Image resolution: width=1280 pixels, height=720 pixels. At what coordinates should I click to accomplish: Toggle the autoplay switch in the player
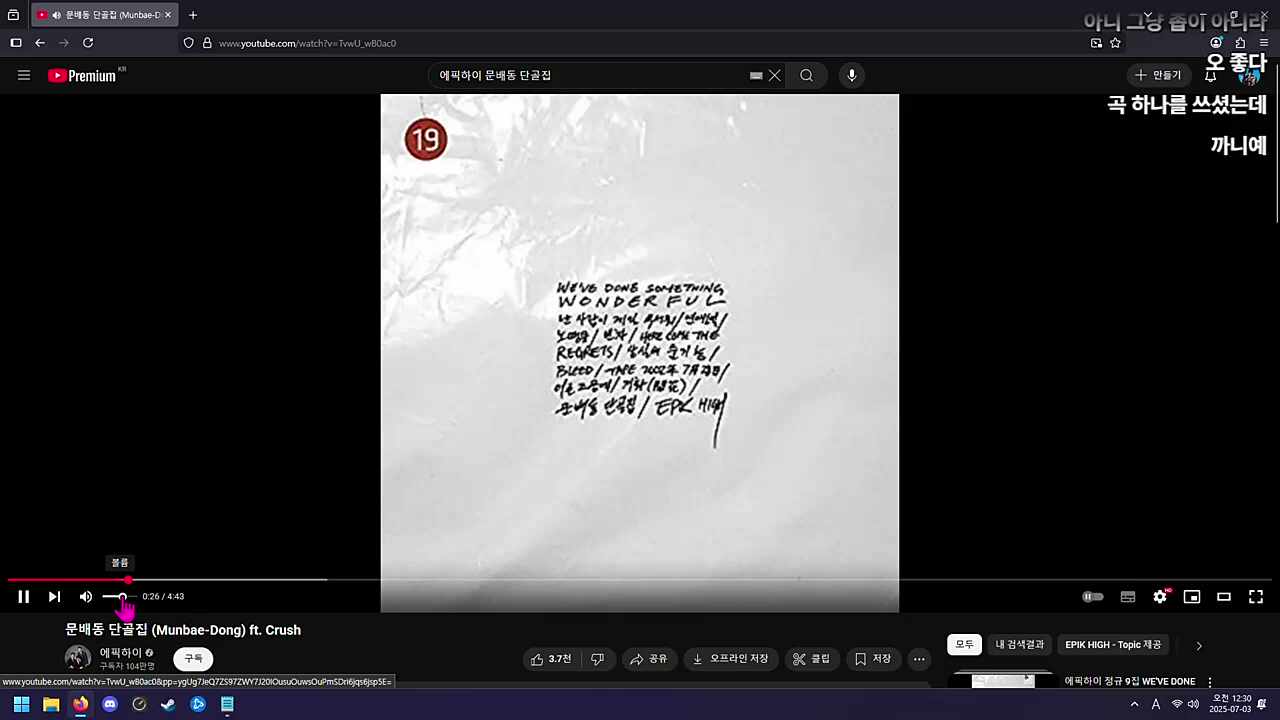pyautogui.click(x=1093, y=597)
